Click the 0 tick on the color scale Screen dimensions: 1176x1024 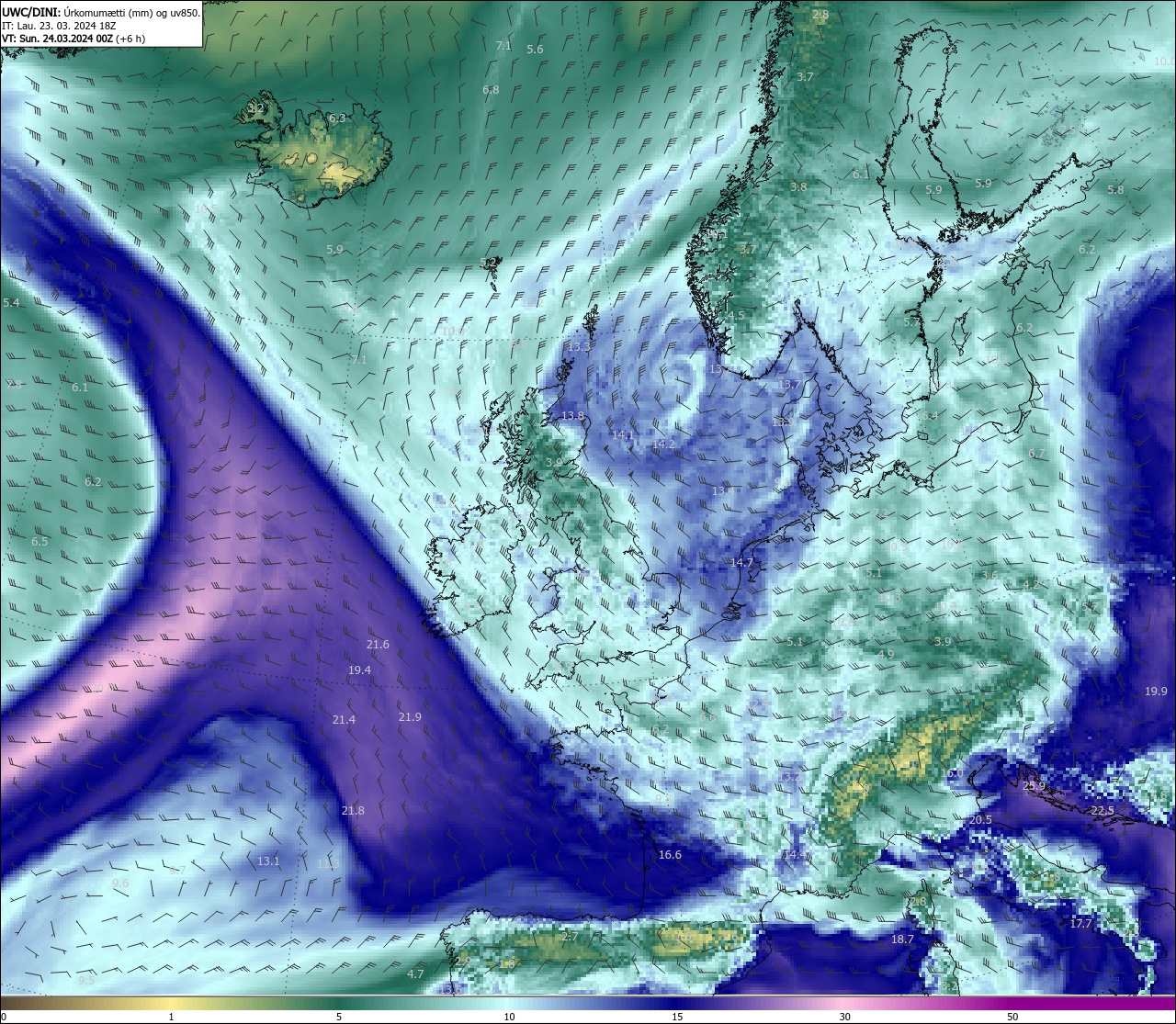[x=4, y=1017]
